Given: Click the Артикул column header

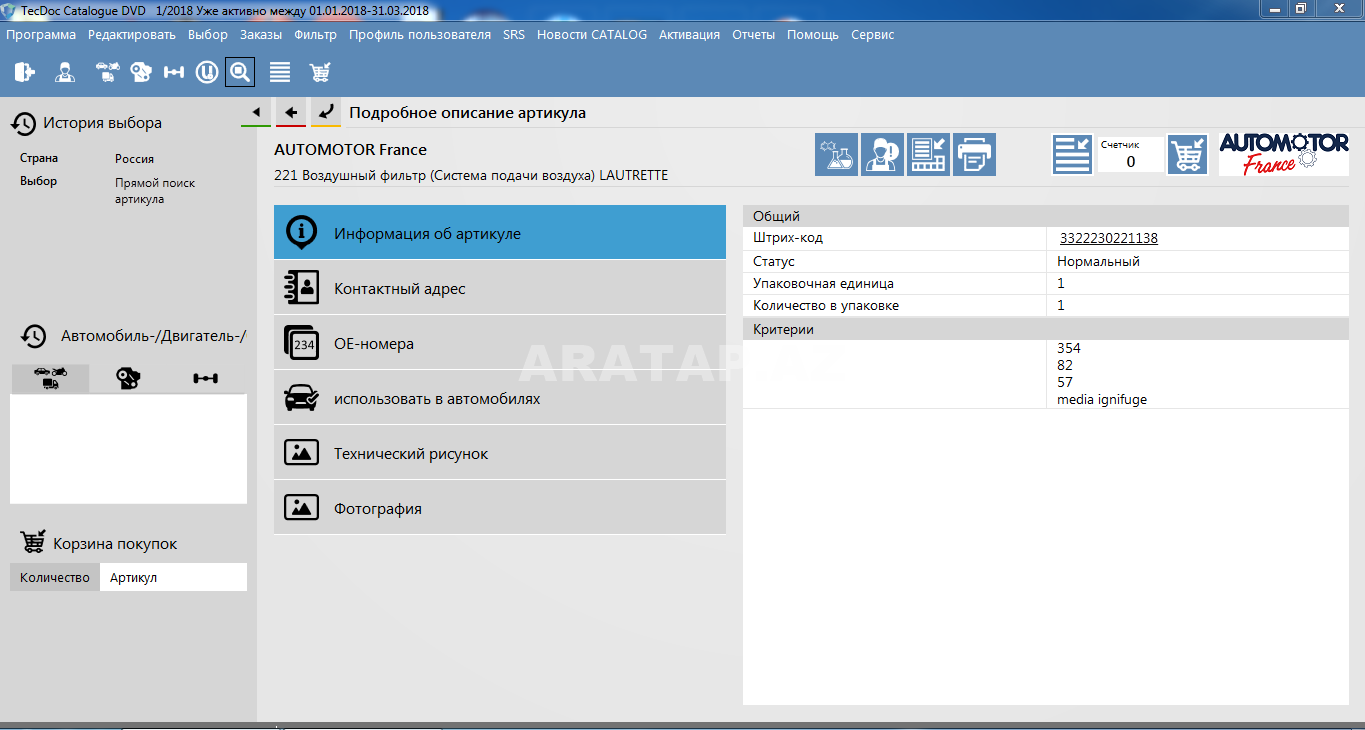Looking at the screenshot, I should click(173, 577).
